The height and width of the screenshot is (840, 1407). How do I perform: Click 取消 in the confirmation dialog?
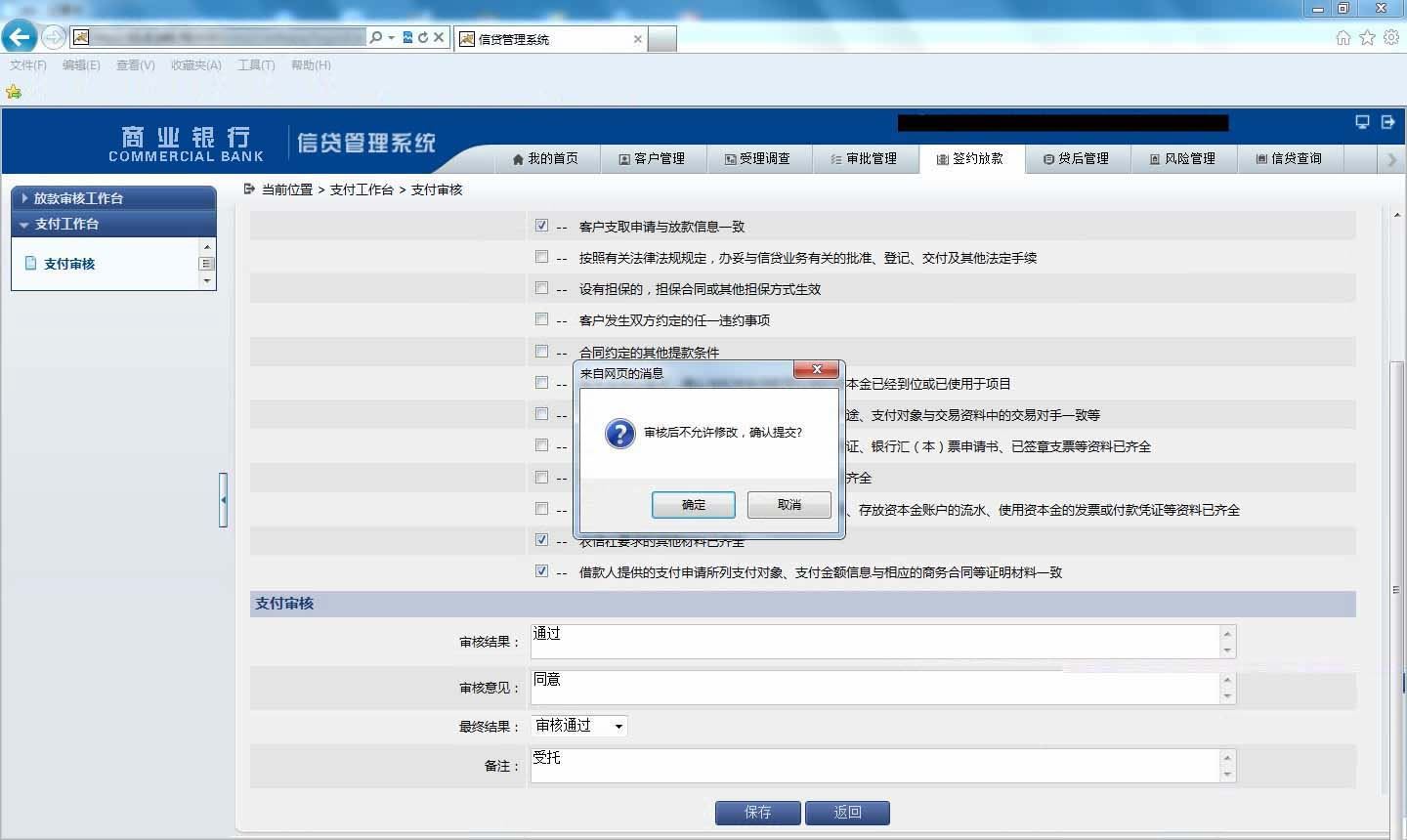click(x=789, y=505)
